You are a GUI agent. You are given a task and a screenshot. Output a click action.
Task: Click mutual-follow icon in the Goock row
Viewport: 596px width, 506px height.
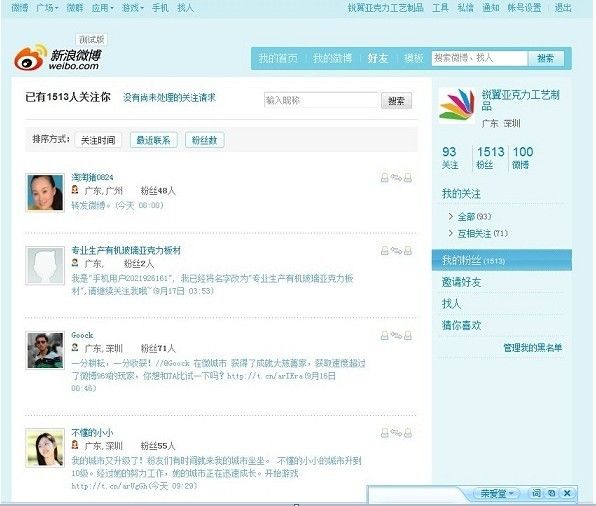pyautogui.click(x=396, y=335)
